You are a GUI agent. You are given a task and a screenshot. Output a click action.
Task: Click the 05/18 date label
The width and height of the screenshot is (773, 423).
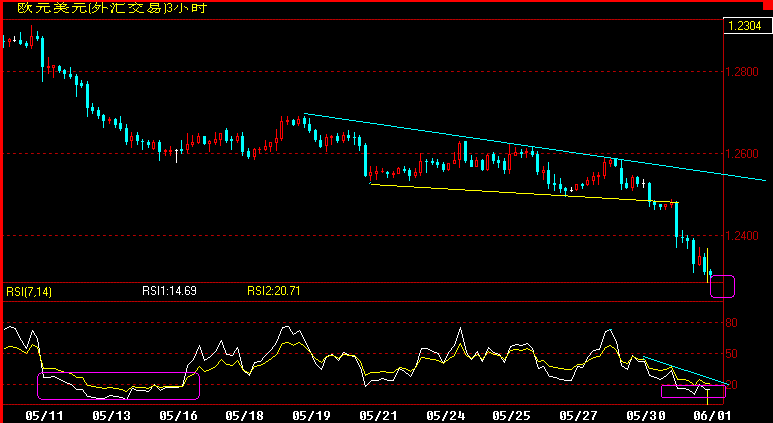[245, 416]
